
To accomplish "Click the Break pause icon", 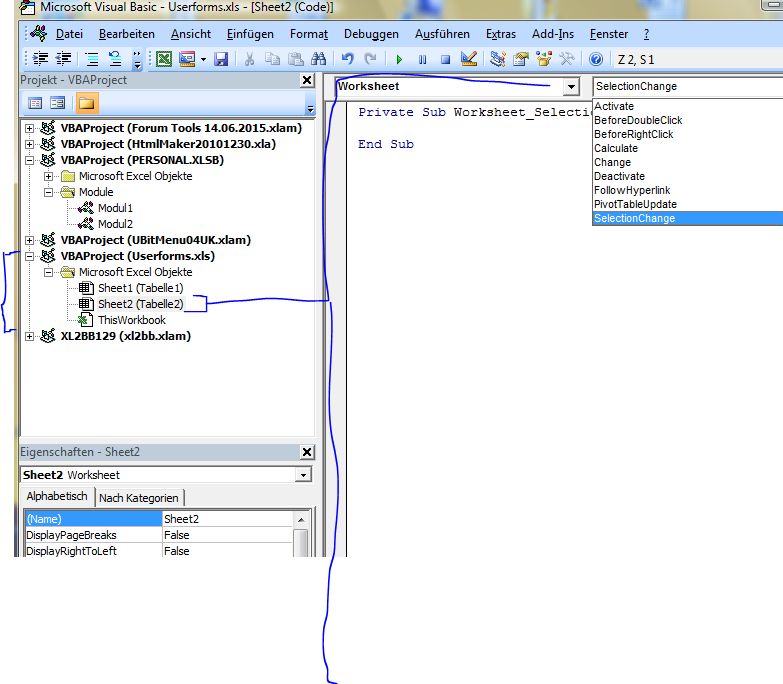I will pyautogui.click(x=422, y=59).
